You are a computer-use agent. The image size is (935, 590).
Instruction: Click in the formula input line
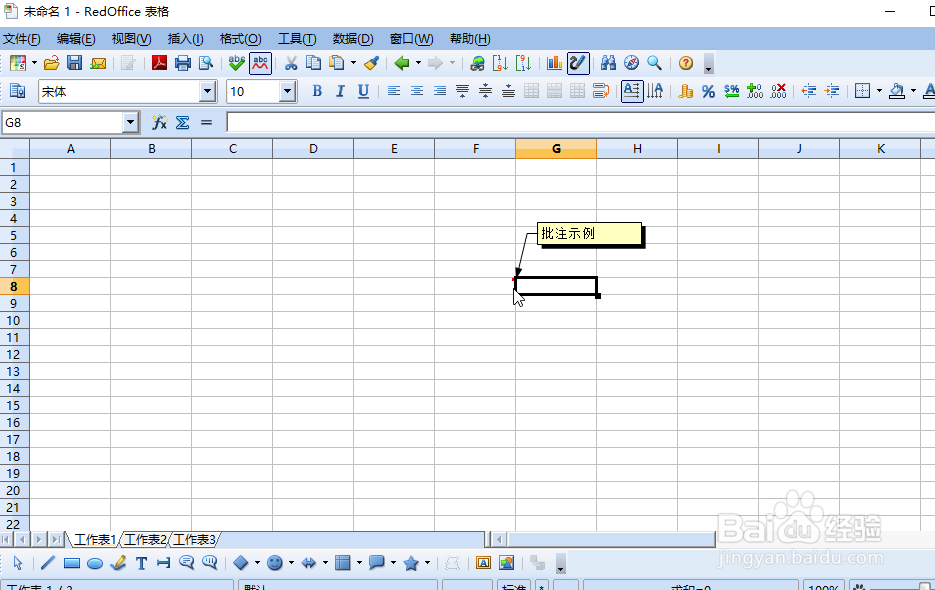click(x=580, y=122)
